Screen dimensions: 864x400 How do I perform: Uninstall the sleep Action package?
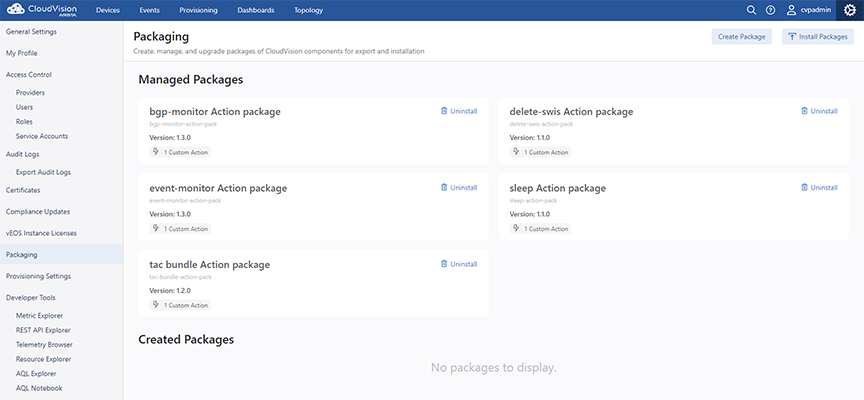[819, 188]
